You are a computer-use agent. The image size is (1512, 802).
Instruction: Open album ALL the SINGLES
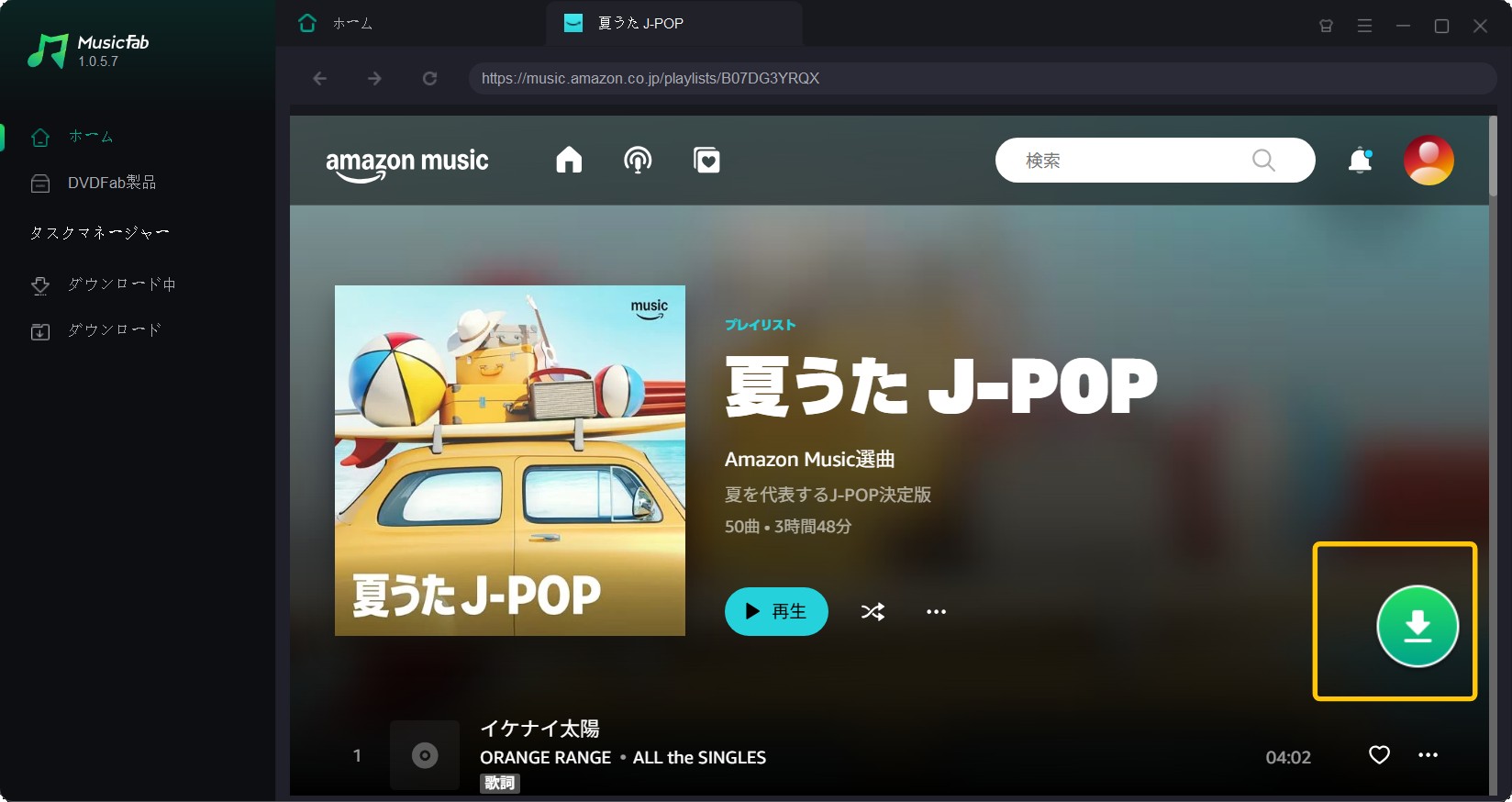pyautogui.click(x=699, y=757)
